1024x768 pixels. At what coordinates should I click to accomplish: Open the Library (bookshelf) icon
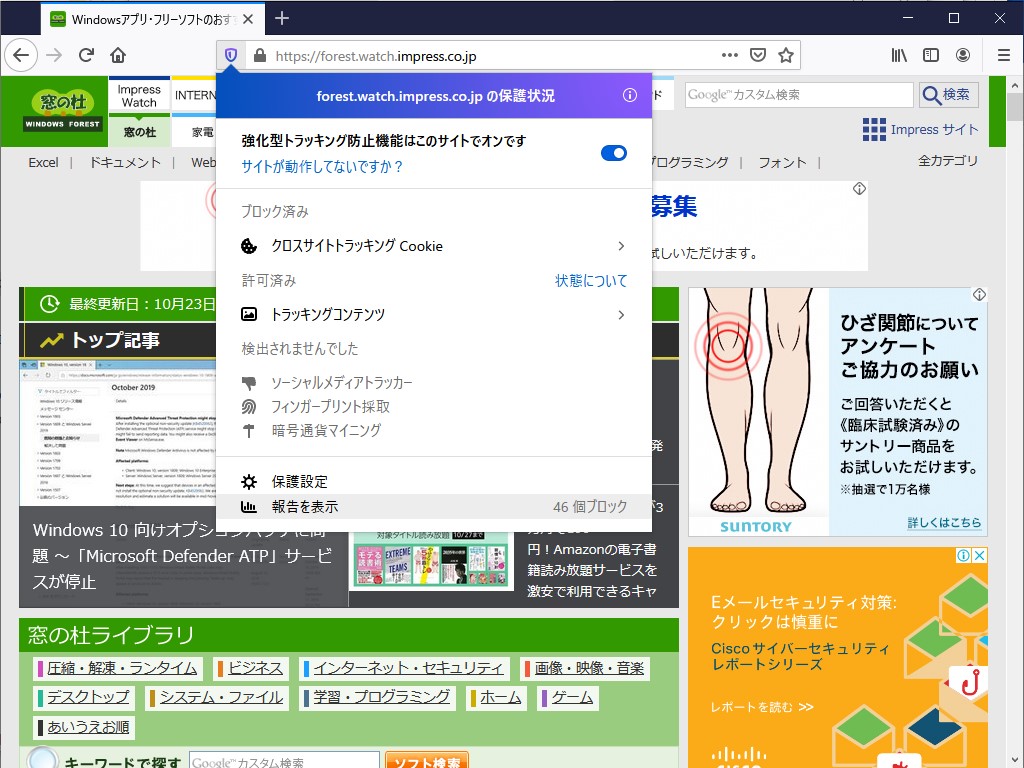pos(898,55)
